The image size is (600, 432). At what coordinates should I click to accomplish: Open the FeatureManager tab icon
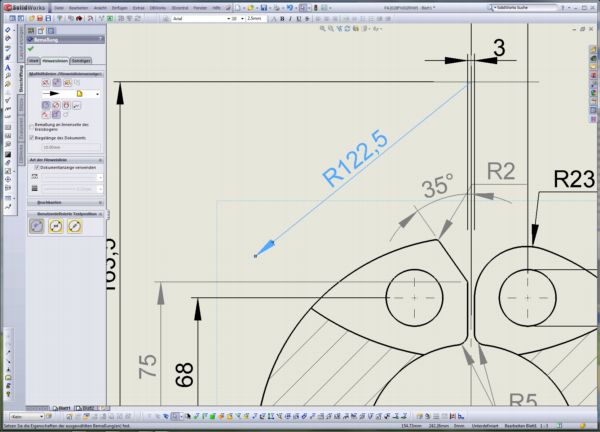click(x=31, y=31)
